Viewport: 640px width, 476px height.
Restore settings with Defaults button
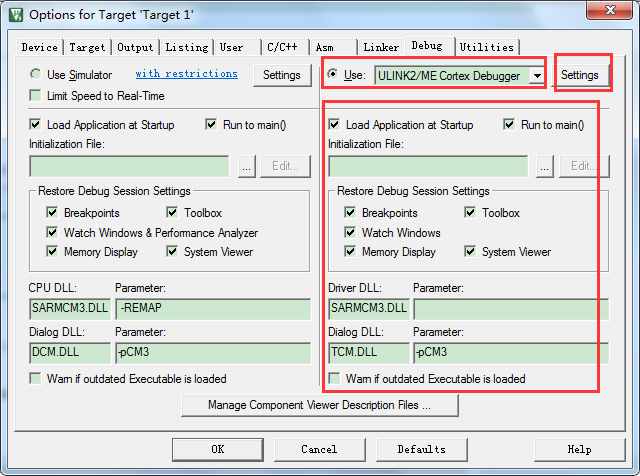pos(422,449)
